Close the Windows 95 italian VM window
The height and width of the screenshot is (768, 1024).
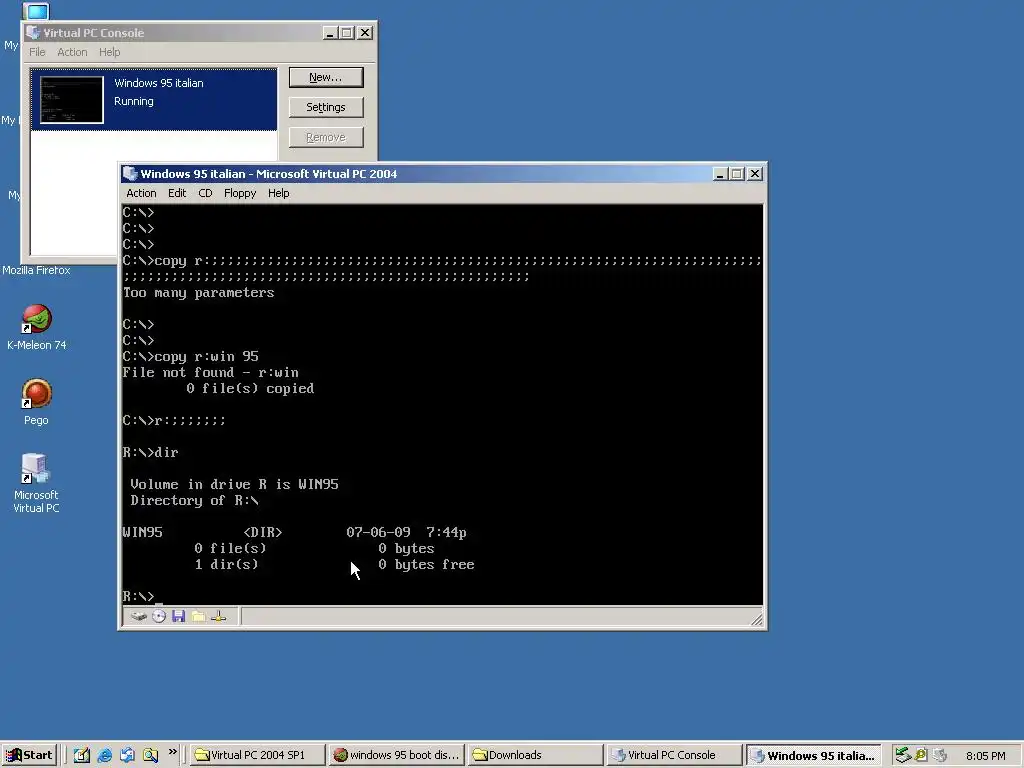pyautogui.click(x=755, y=174)
